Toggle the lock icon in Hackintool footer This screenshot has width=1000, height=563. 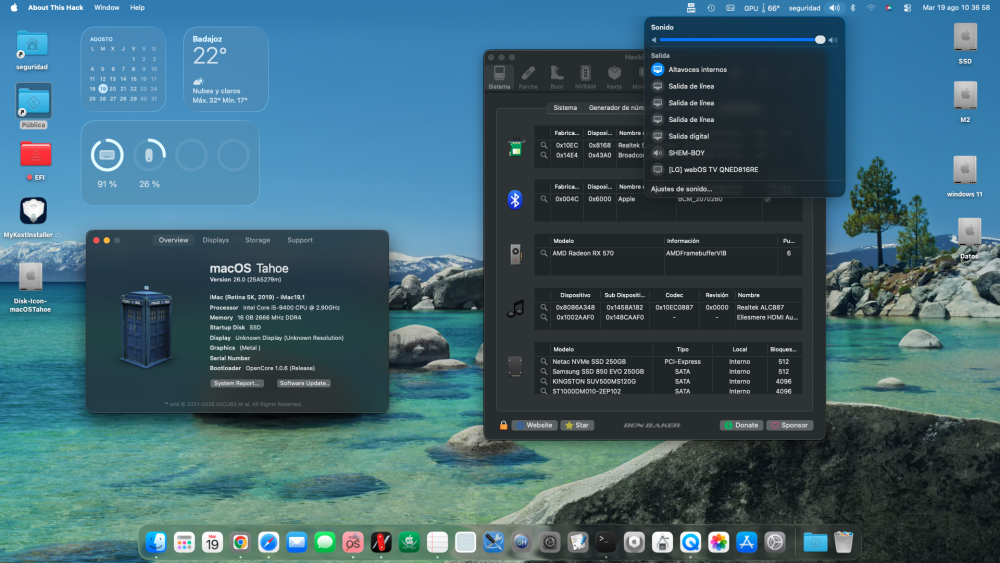[x=503, y=425]
